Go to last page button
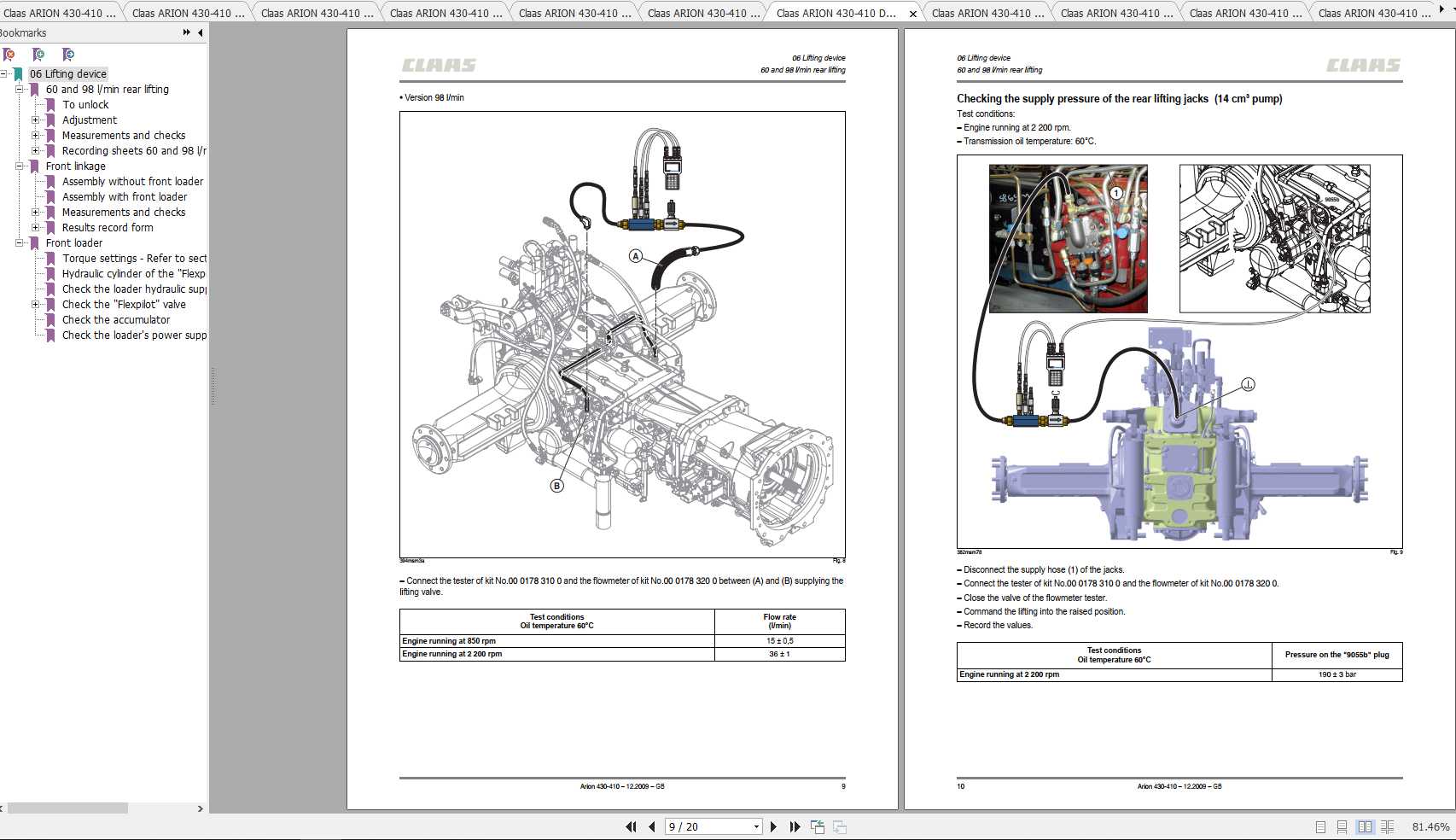Image resolution: width=1456 pixels, height=840 pixels. 795,826
